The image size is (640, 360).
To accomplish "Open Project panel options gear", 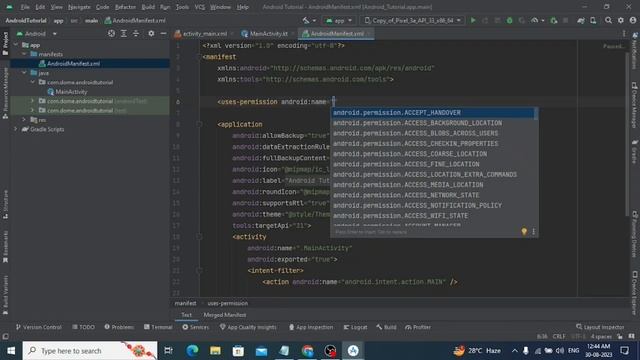I will click(x=151, y=33).
